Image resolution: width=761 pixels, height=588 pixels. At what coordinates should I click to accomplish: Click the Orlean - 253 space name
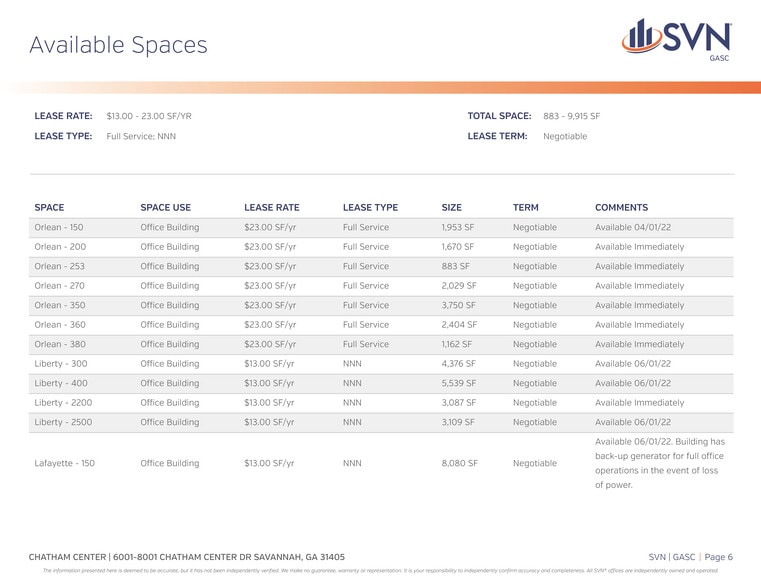[x=60, y=267]
